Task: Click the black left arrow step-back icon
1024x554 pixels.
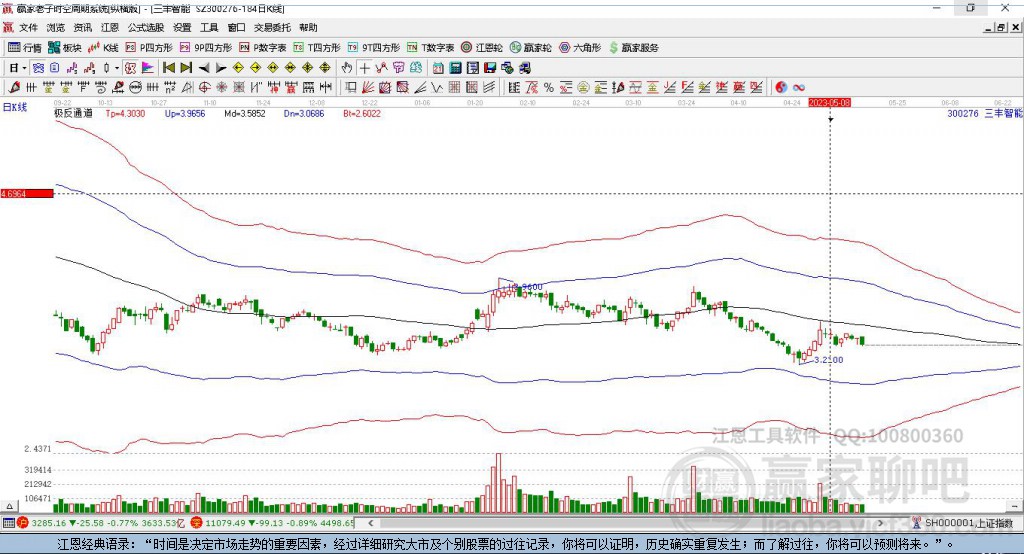Action: pos(204,68)
